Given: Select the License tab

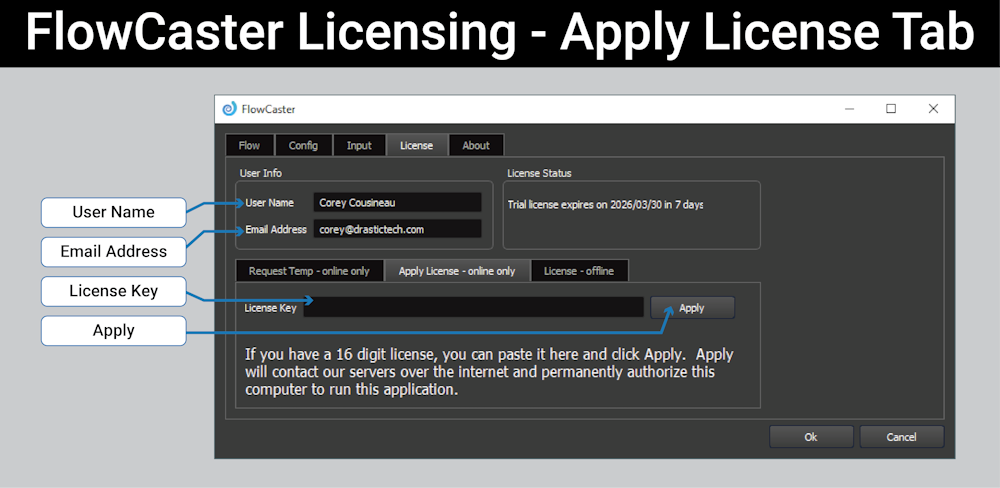Looking at the screenshot, I should 416,145.
